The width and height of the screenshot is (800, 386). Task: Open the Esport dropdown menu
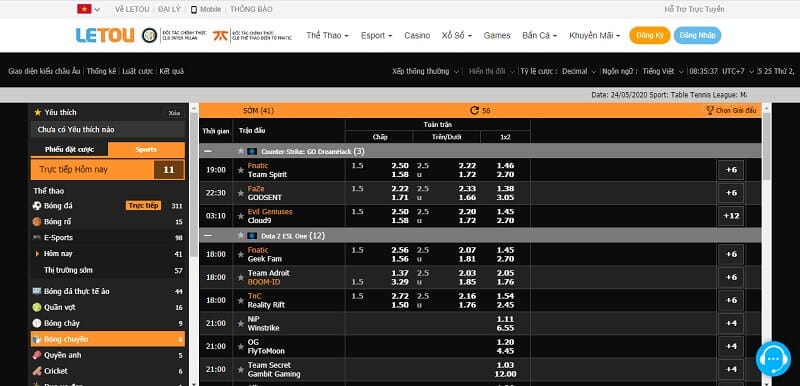click(x=377, y=36)
